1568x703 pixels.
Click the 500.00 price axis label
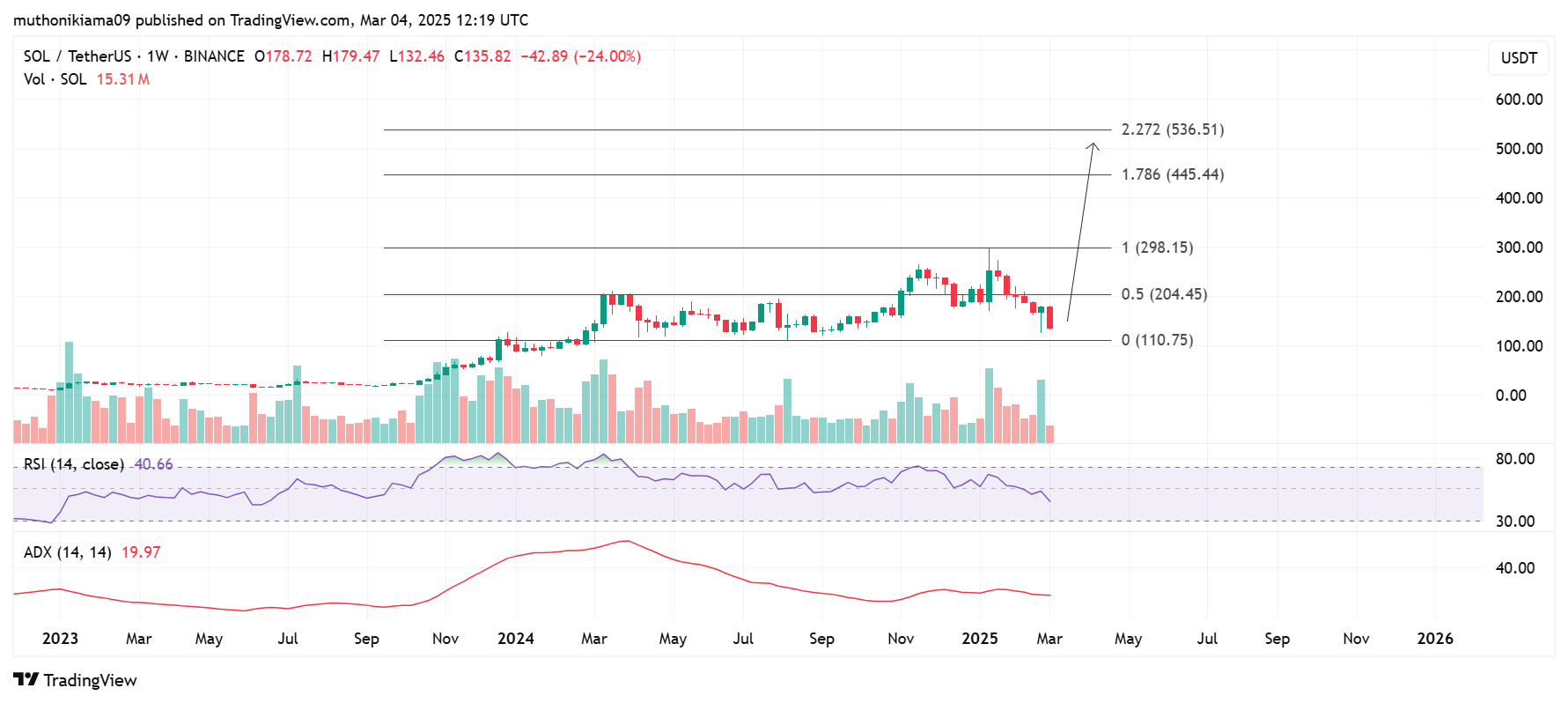(x=1520, y=149)
